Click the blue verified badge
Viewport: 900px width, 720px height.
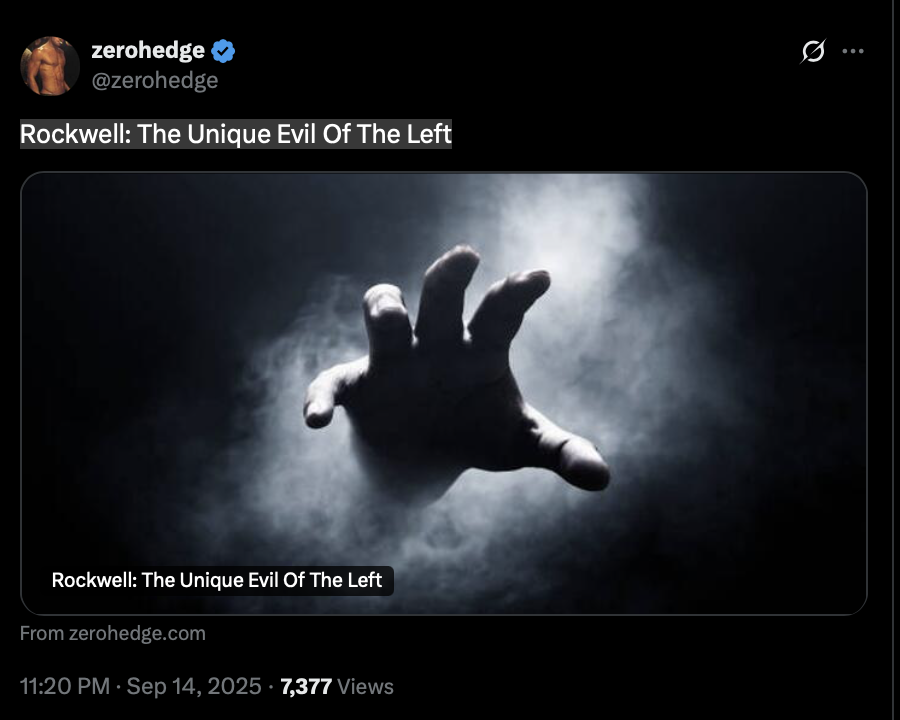point(223,51)
